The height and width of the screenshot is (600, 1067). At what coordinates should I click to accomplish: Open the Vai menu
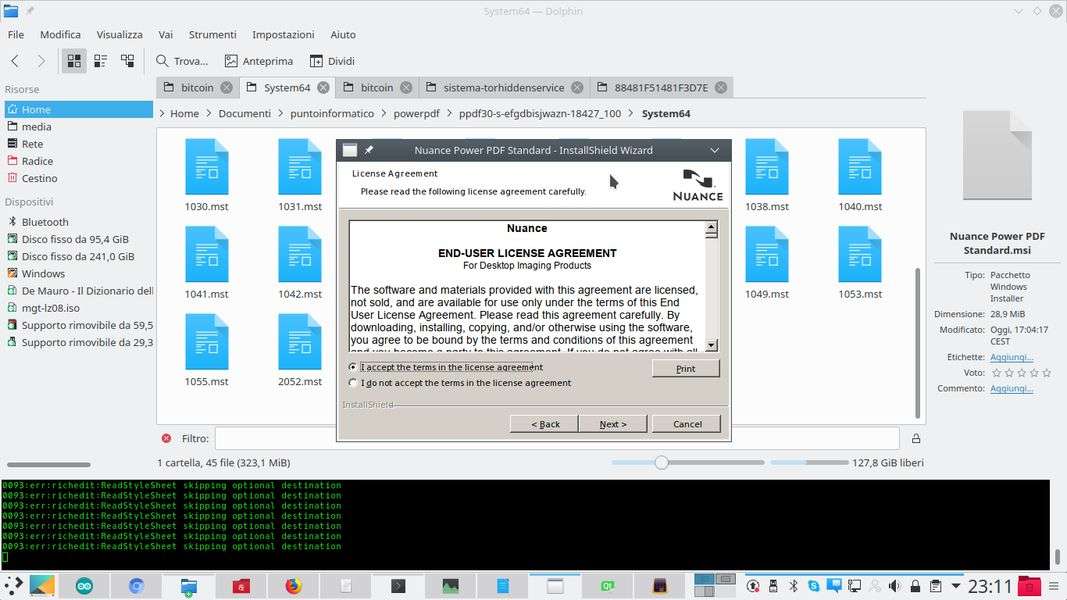click(165, 35)
